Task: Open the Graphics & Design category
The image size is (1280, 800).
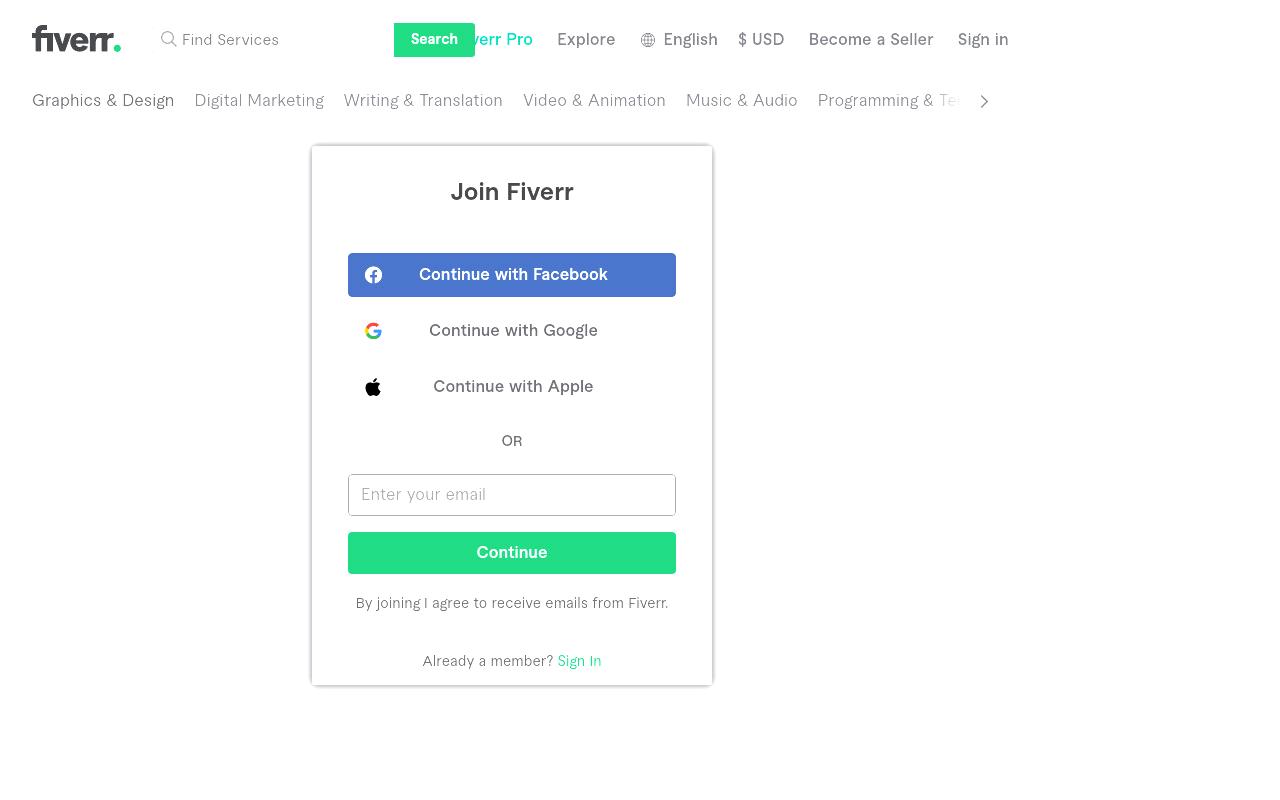Action: 103,101
